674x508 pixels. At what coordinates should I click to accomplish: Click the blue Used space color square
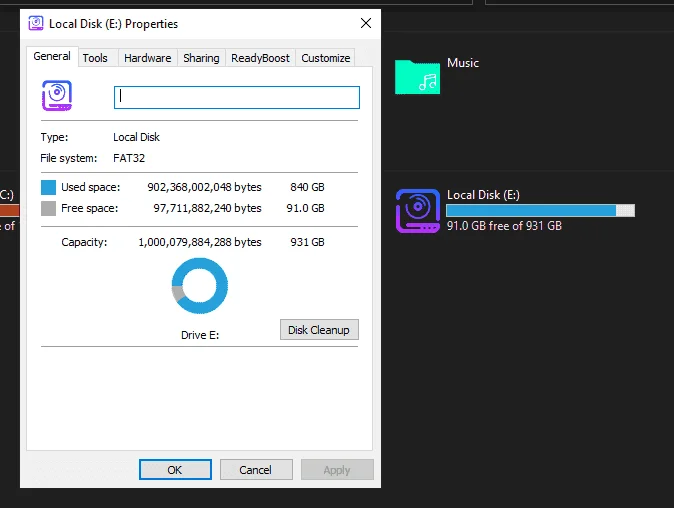pyautogui.click(x=48, y=187)
